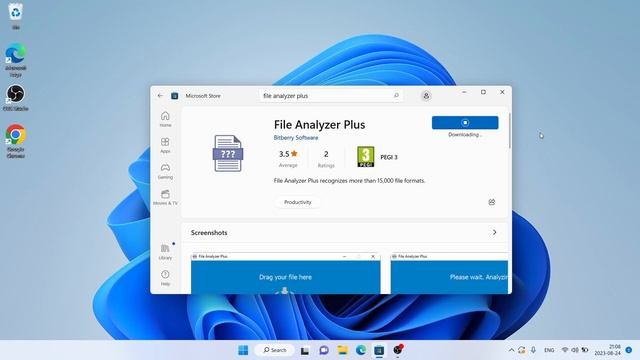Click the microphone icon in system tray

click(533, 350)
